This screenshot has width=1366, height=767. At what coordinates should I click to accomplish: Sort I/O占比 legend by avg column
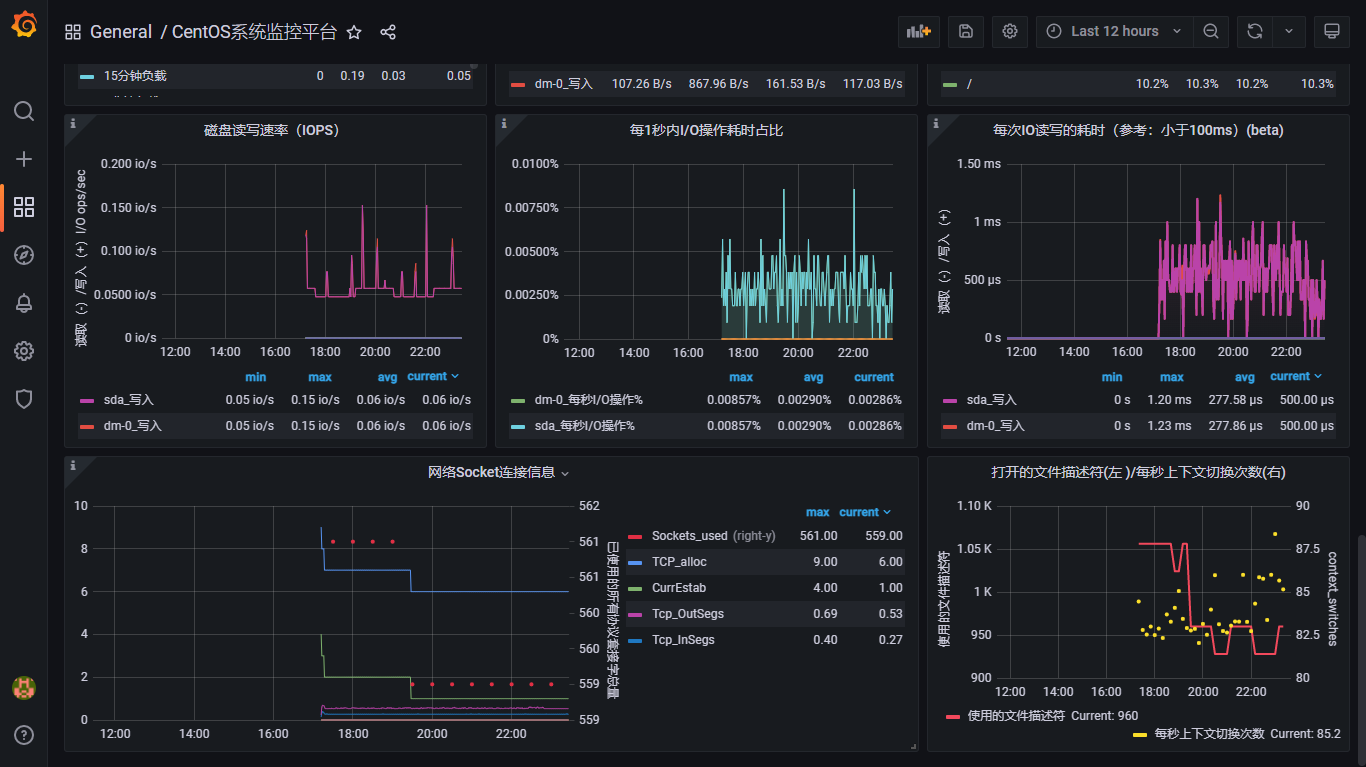tap(814, 377)
